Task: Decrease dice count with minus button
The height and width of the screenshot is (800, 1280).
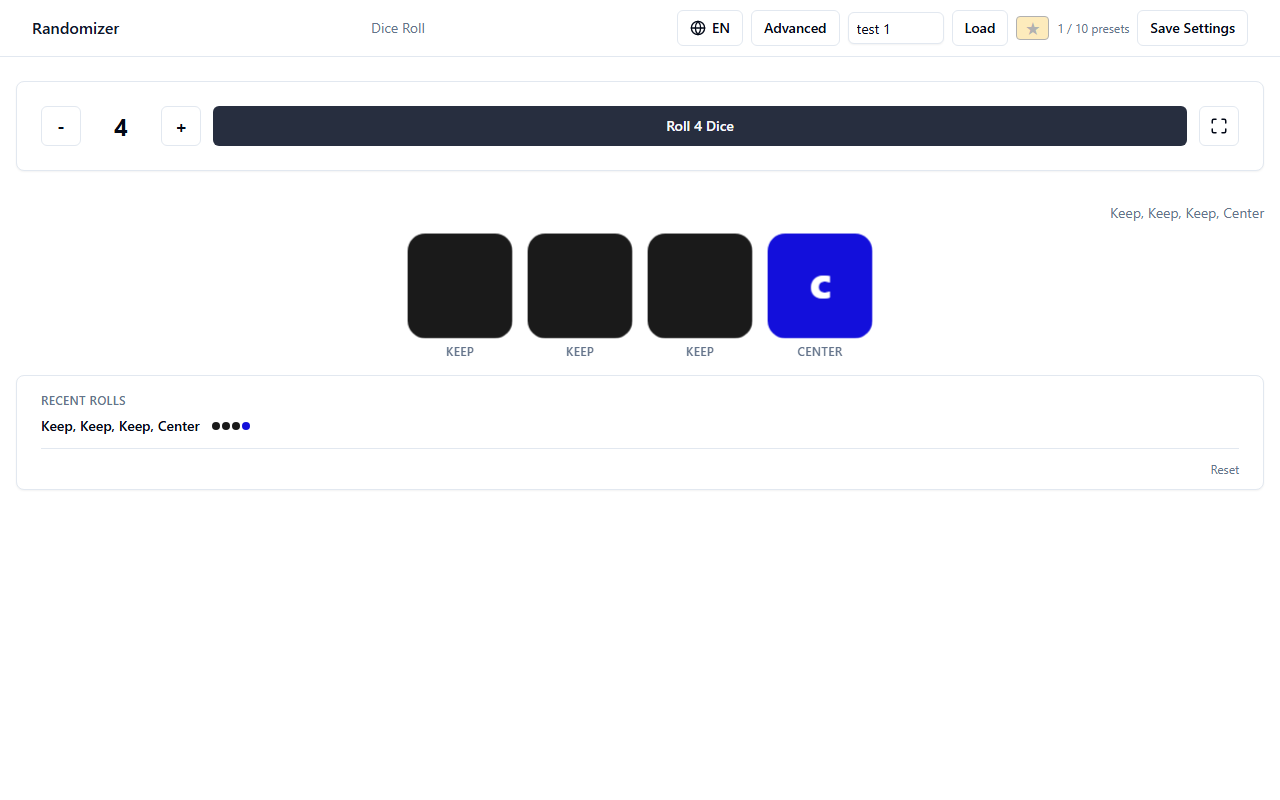Action: click(61, 126)
